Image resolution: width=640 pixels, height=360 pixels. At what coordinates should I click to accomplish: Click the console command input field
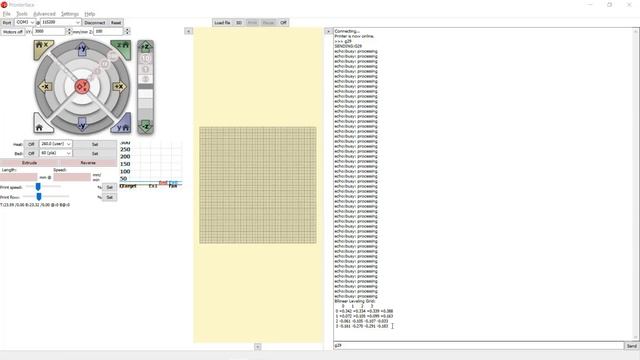click(x=478, y=345)
